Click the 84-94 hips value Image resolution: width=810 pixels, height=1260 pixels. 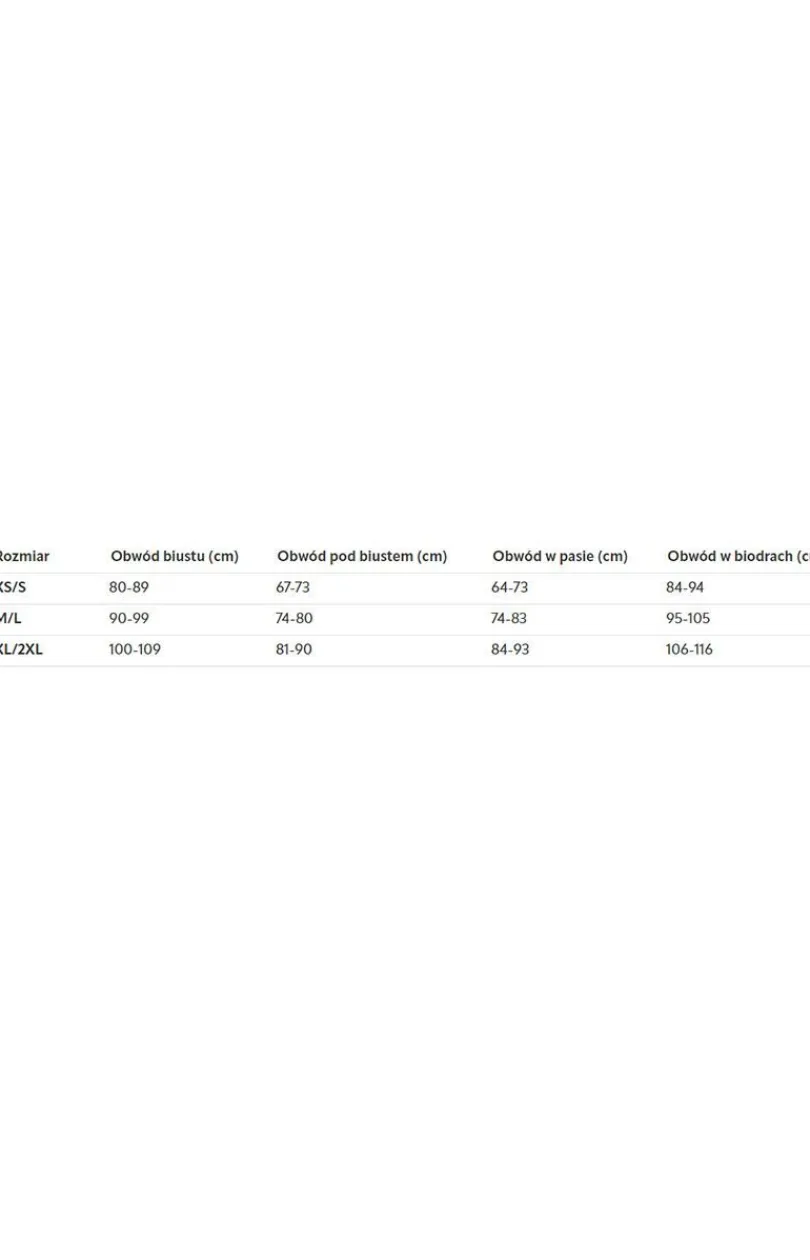coord(685,588)
